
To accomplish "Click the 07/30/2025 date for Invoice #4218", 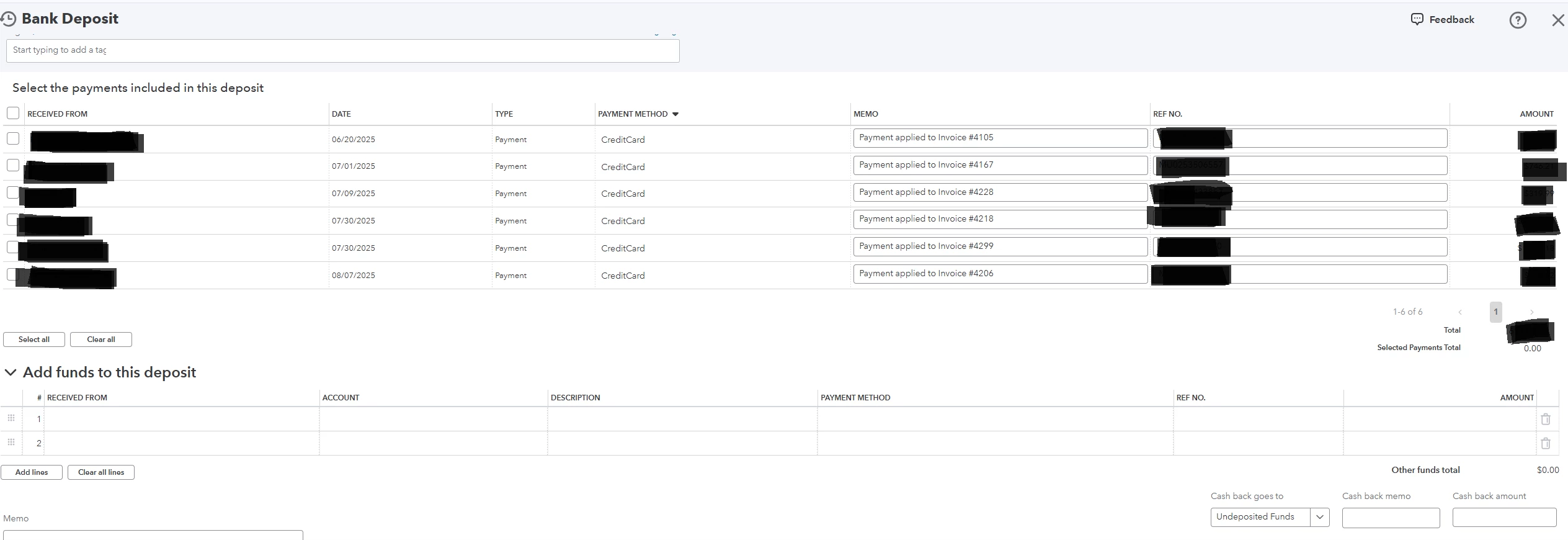I will coord(354,221).
